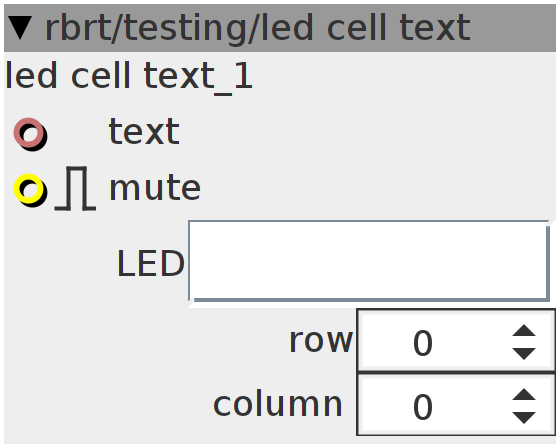Select the column number field
Image resolution: width=560 pixels, height=448 pixels.
pos(456,404)
